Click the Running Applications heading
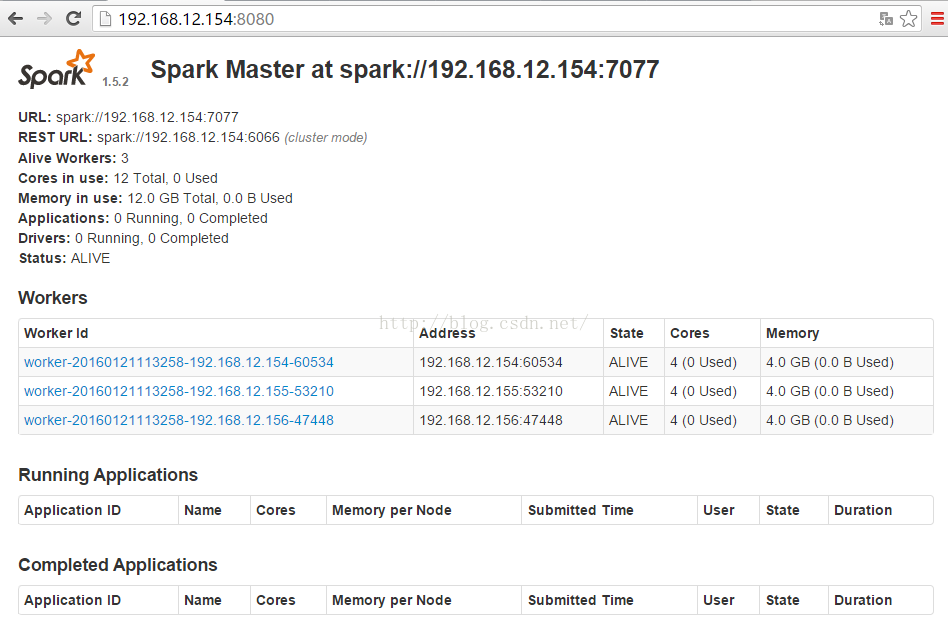 108,475
